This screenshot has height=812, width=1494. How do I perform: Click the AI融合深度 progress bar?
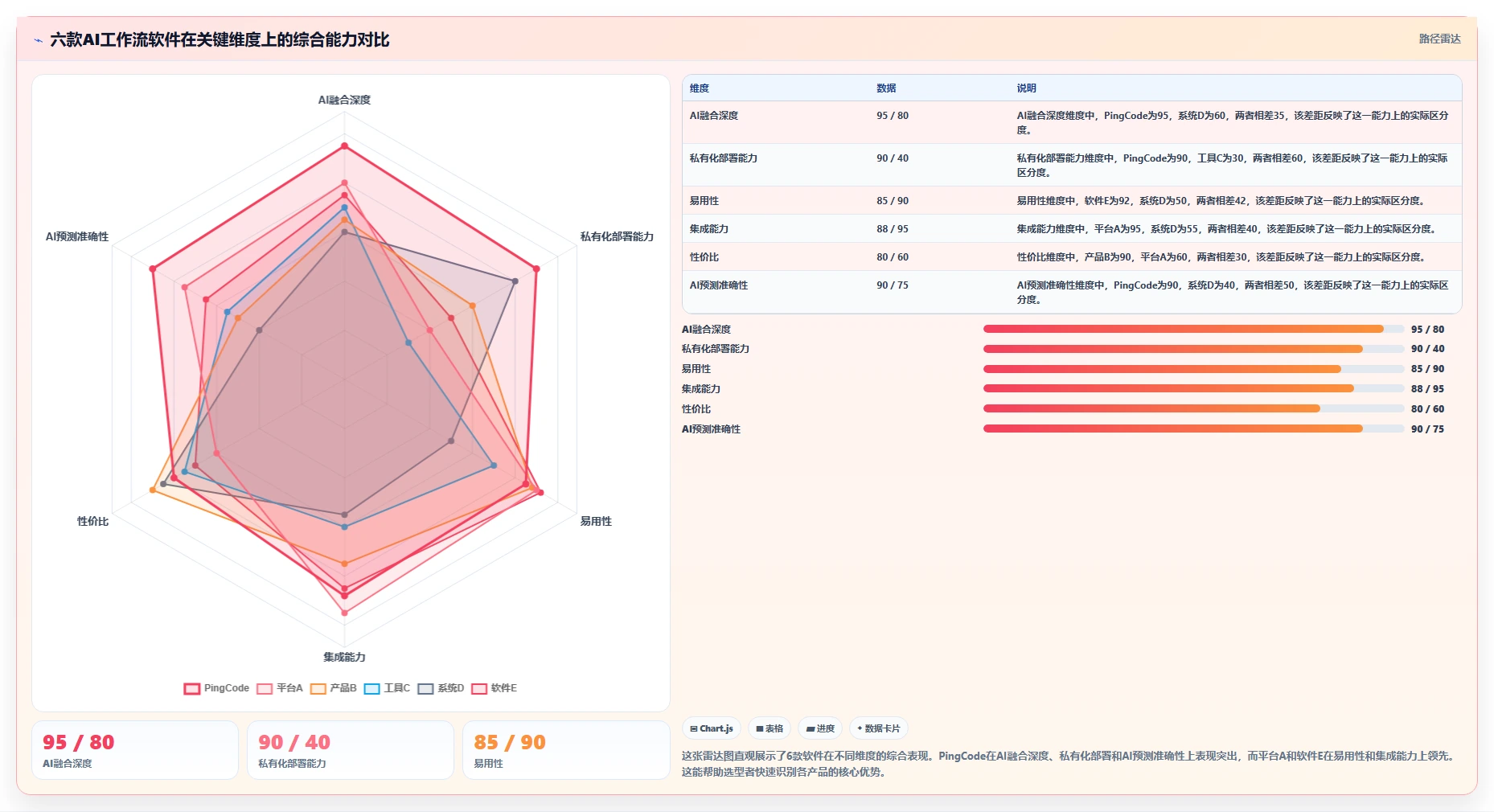[1193, 329]
